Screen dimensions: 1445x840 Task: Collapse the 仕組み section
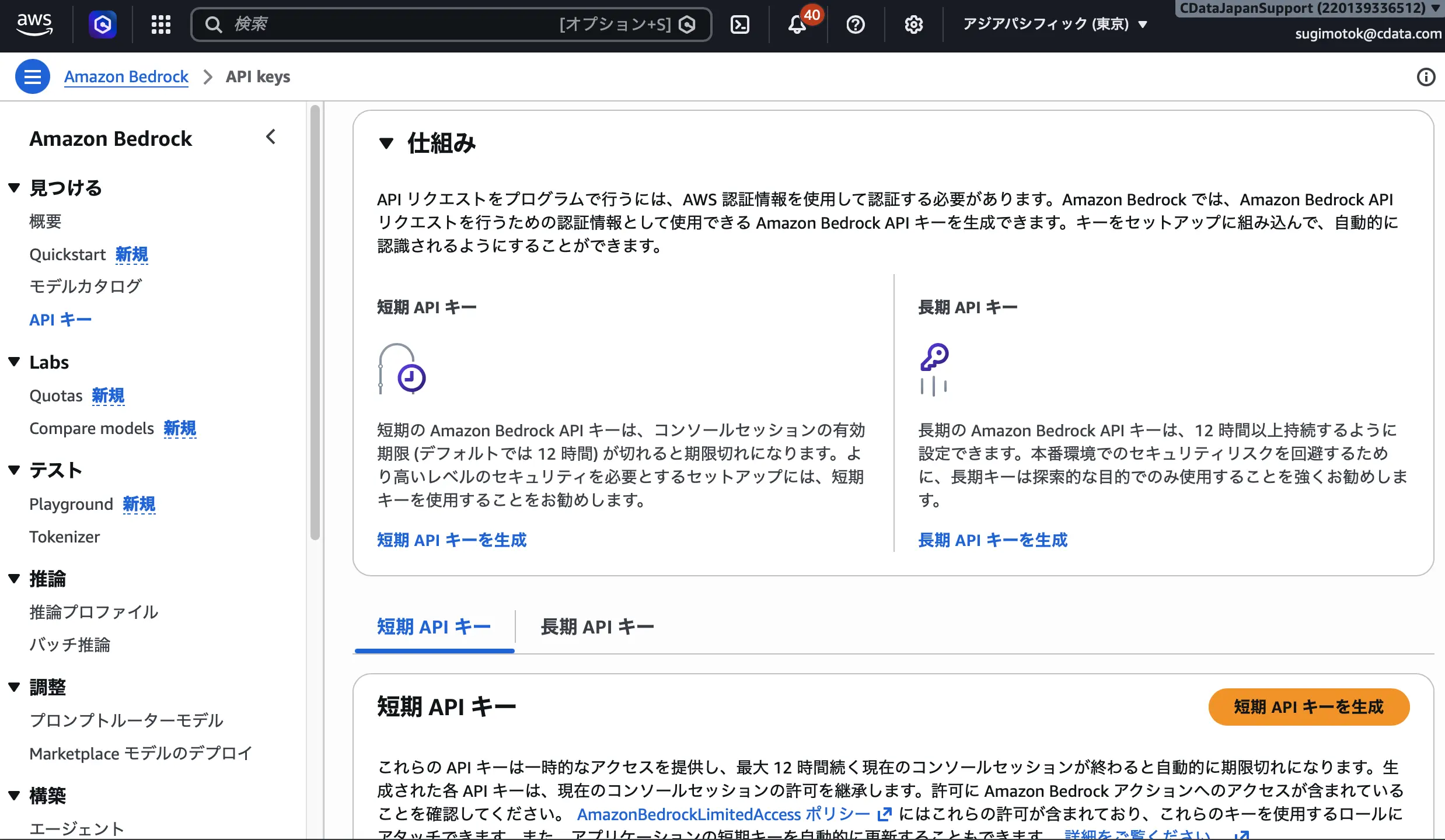(386, 143)
